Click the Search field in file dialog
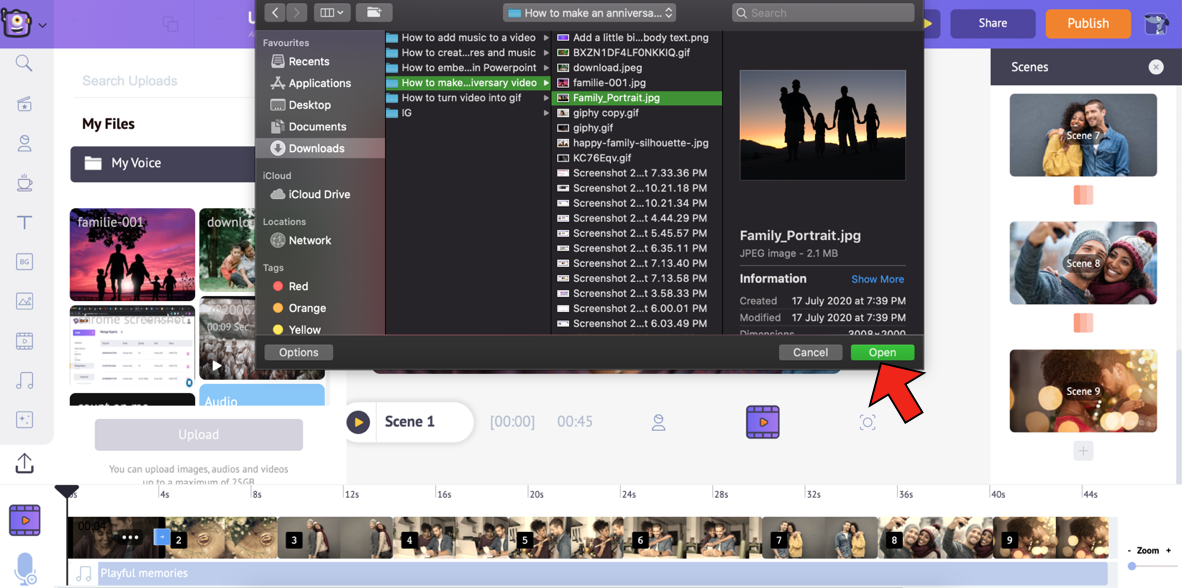 [823, 13]
